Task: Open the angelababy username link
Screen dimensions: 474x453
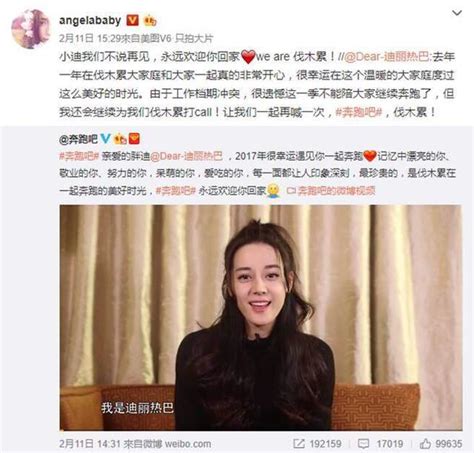Action: click(x=90, y=21)
